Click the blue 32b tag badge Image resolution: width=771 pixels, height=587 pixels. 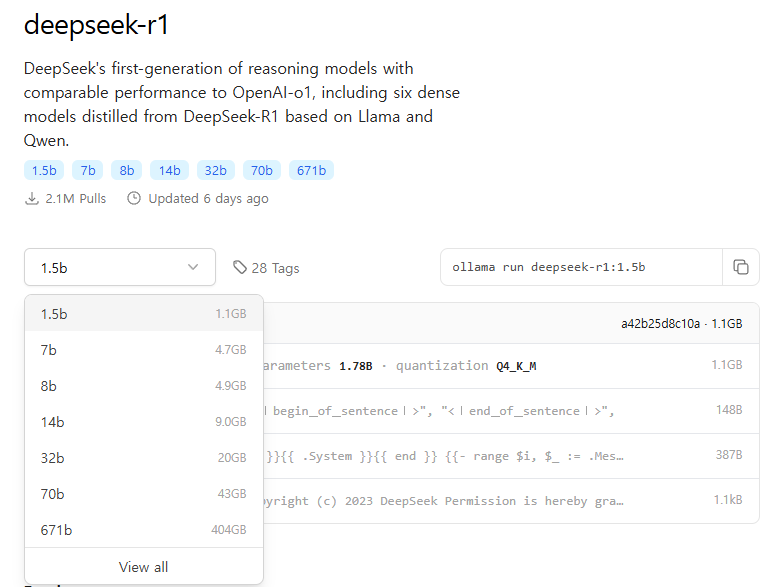[216, 171]
